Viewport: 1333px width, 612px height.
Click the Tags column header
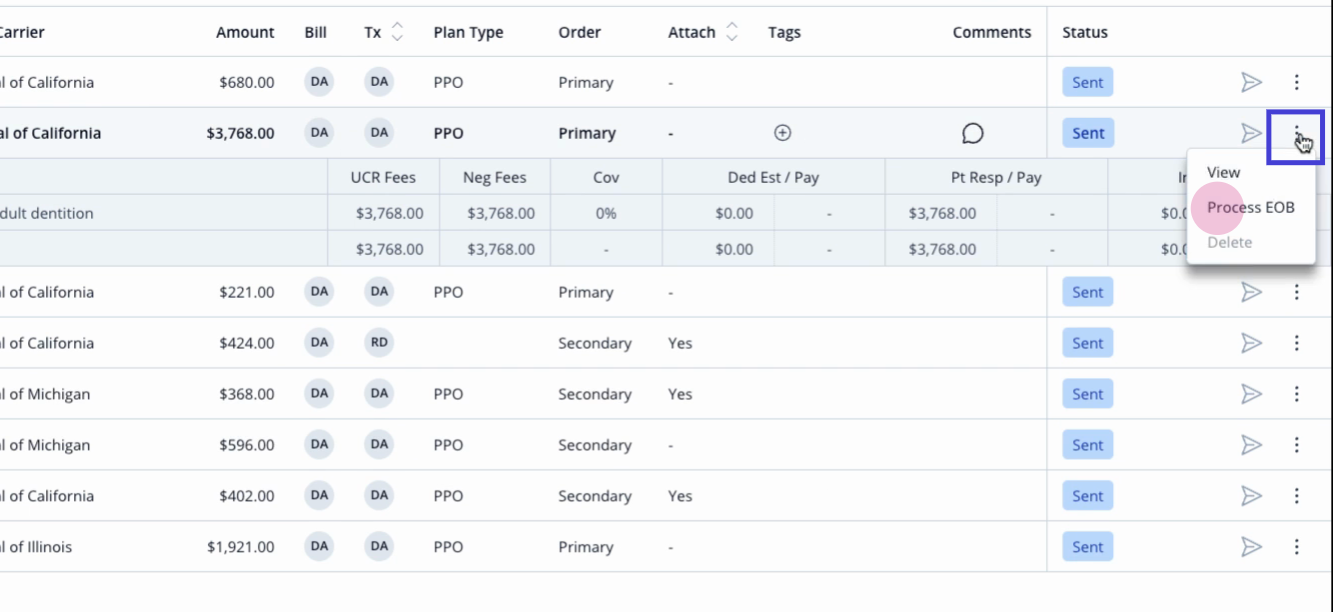pos(784,32)
